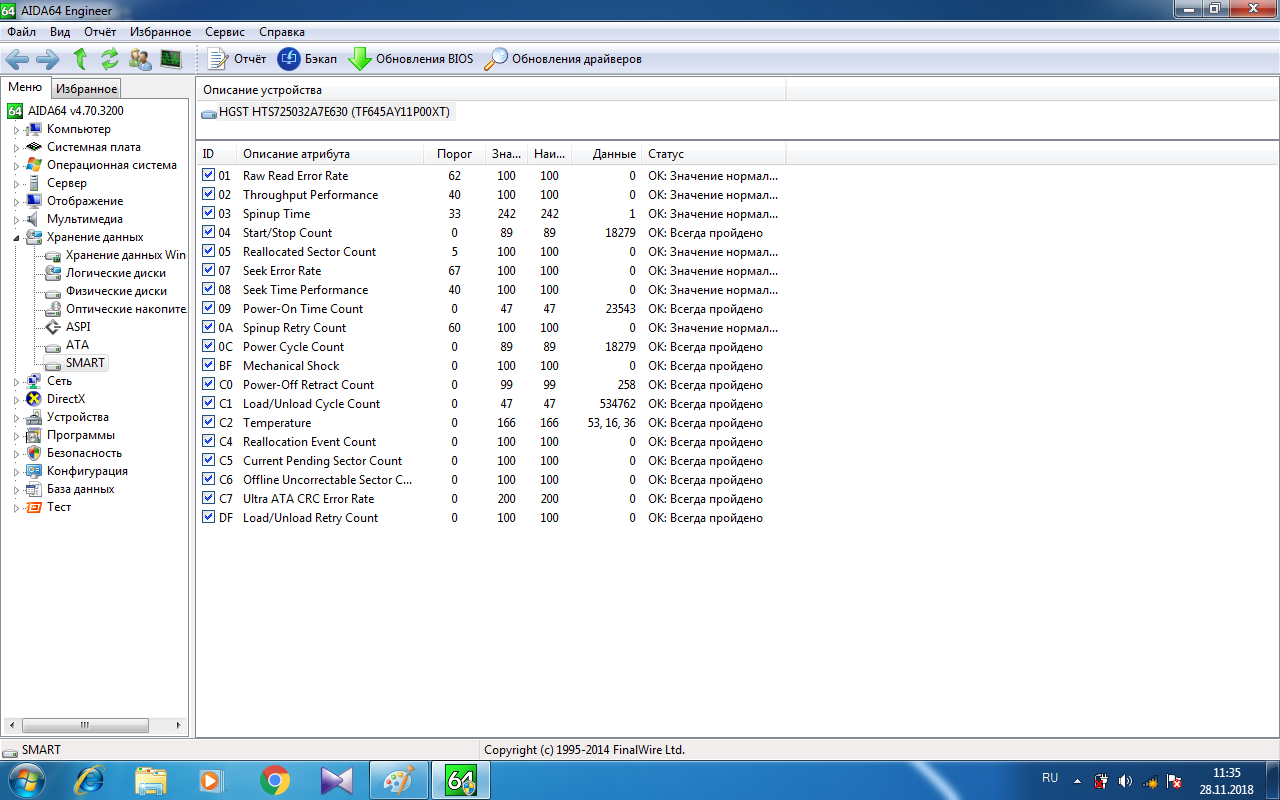Toggle the Mechanical Shock checkbox

208,365
